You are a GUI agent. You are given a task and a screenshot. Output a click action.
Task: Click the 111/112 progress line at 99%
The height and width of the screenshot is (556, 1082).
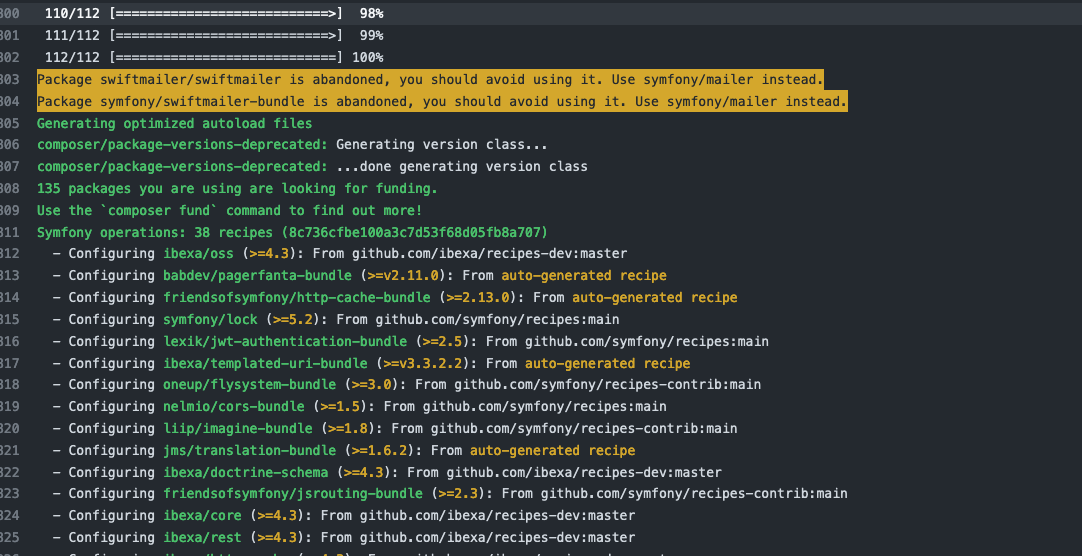[x=214, y=36]
